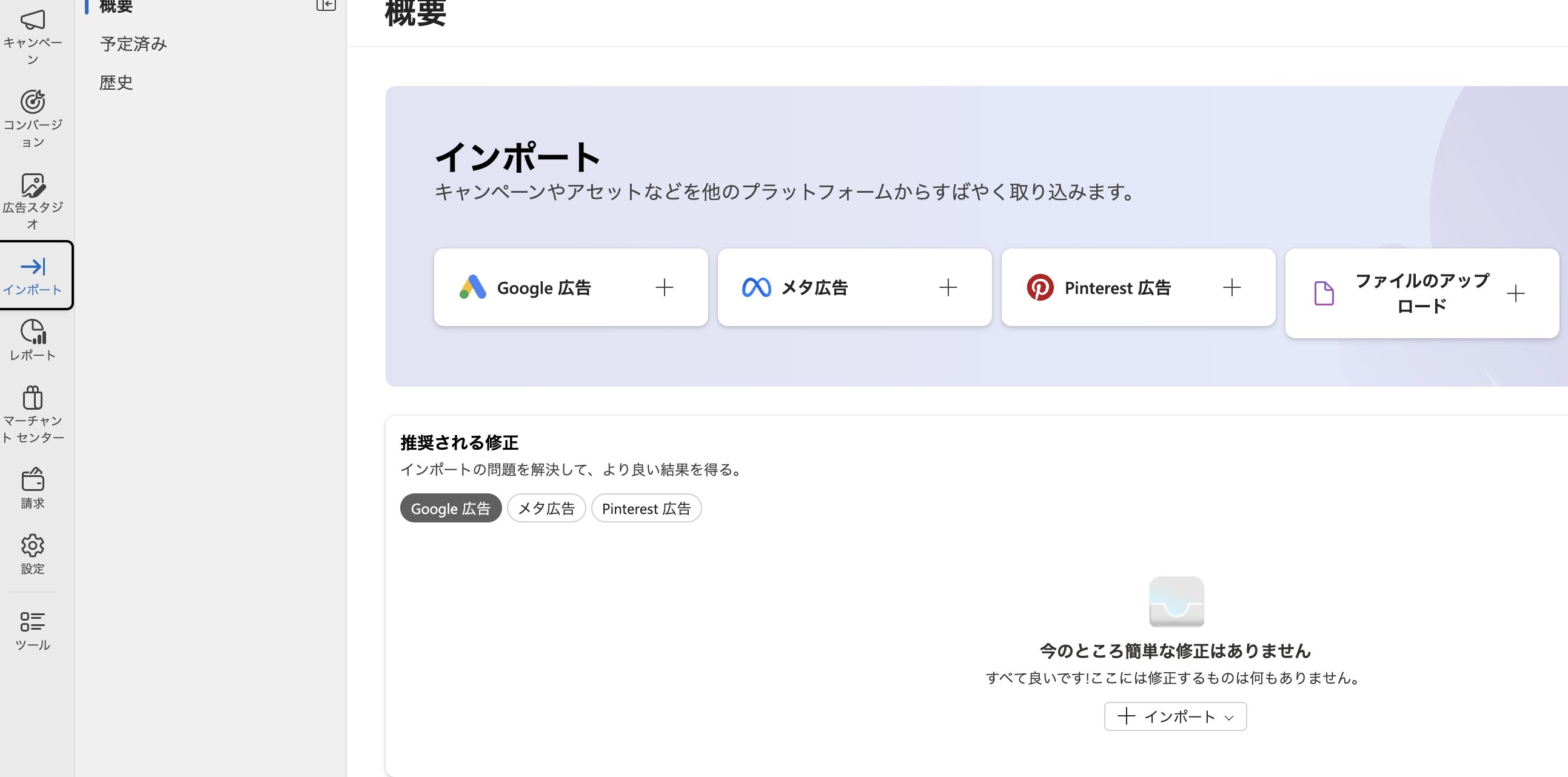Select the メタ広告 filter pill

coord(546,509)
